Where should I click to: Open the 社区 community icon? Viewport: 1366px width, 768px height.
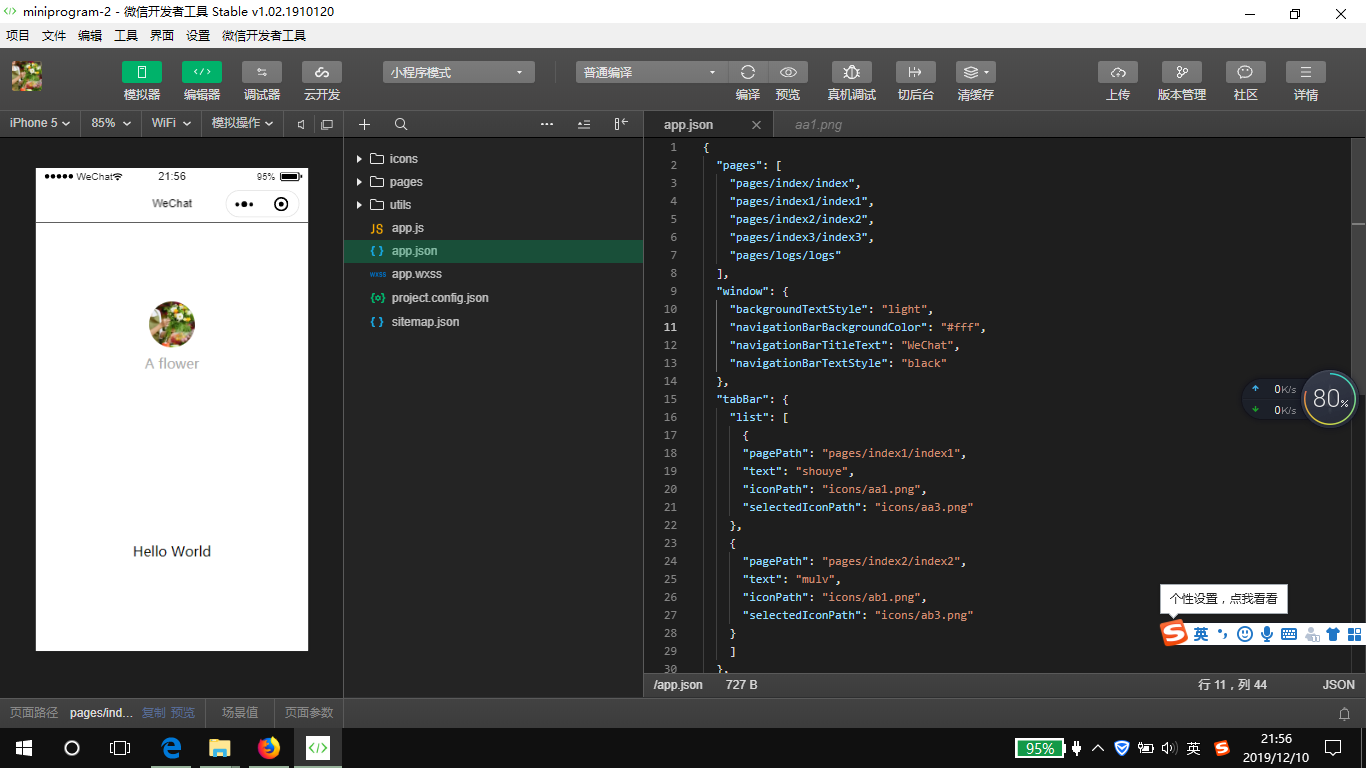1245,72
